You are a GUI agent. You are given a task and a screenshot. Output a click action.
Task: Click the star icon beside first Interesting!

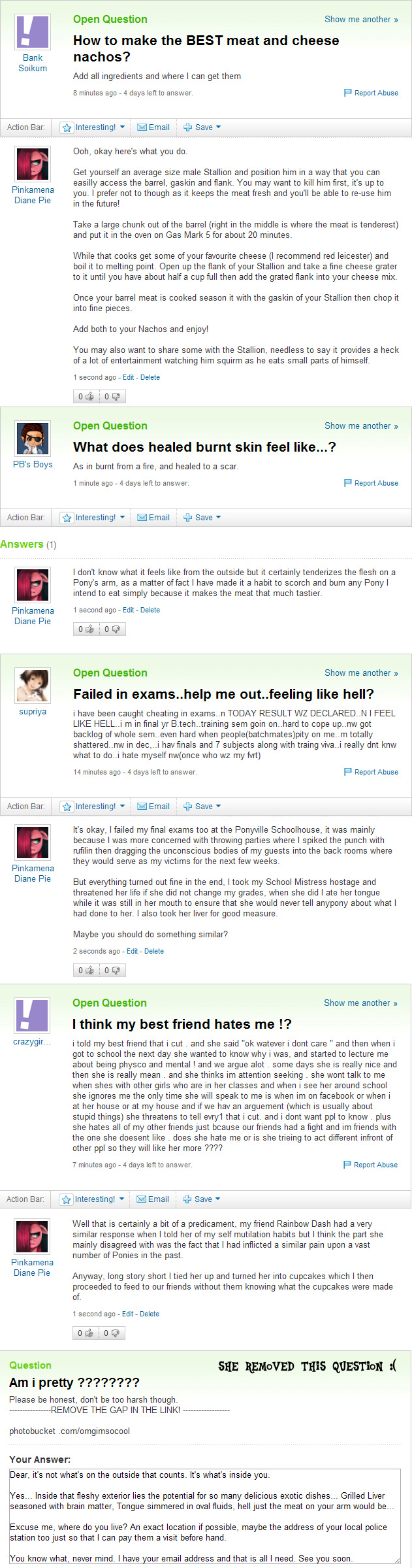pos(67,127)
